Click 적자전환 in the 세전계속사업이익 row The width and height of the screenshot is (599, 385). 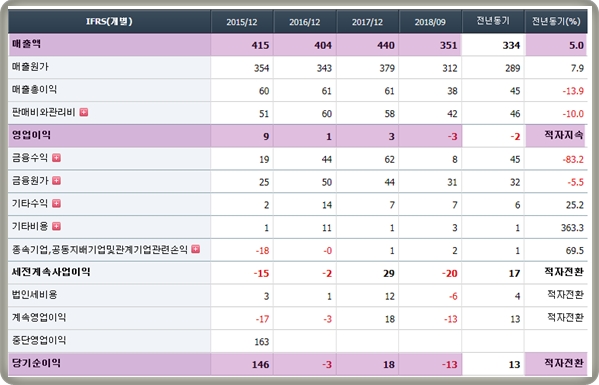pyautogui.click(x=564, y=272)
